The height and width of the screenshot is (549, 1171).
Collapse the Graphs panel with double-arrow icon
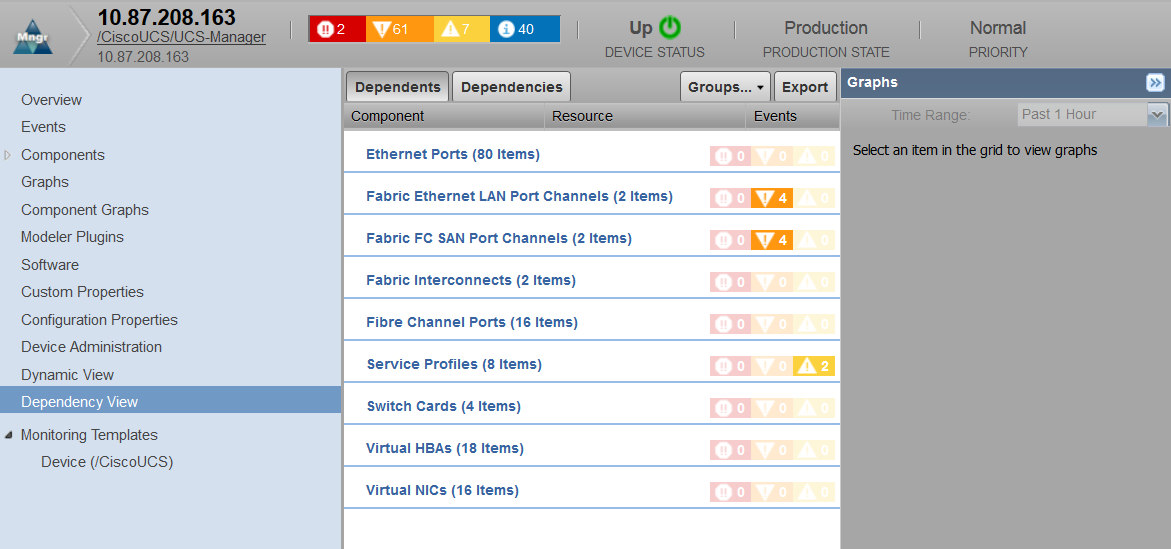pos(1155,83)
